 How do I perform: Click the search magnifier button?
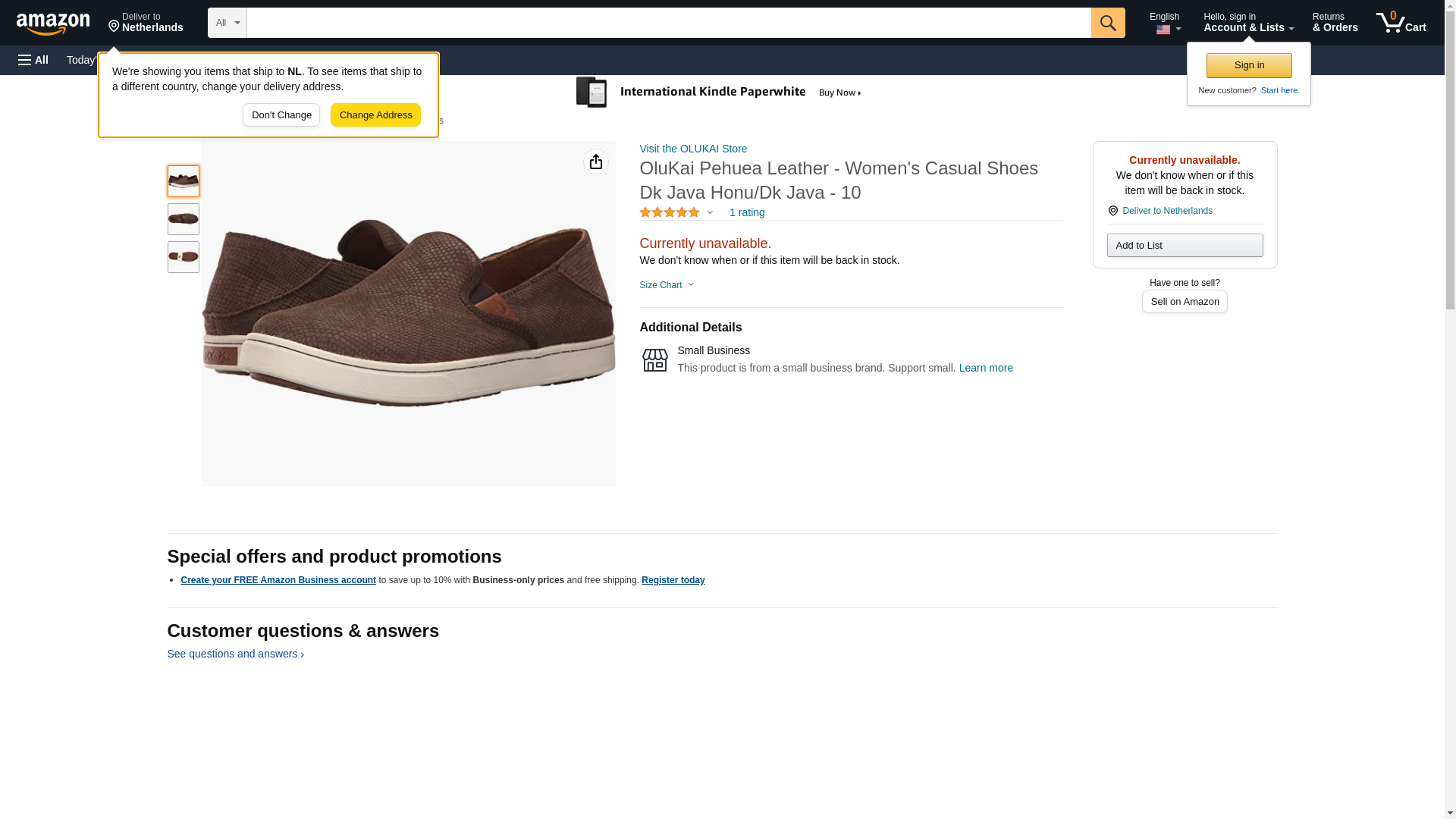(x=1107, y=23)
